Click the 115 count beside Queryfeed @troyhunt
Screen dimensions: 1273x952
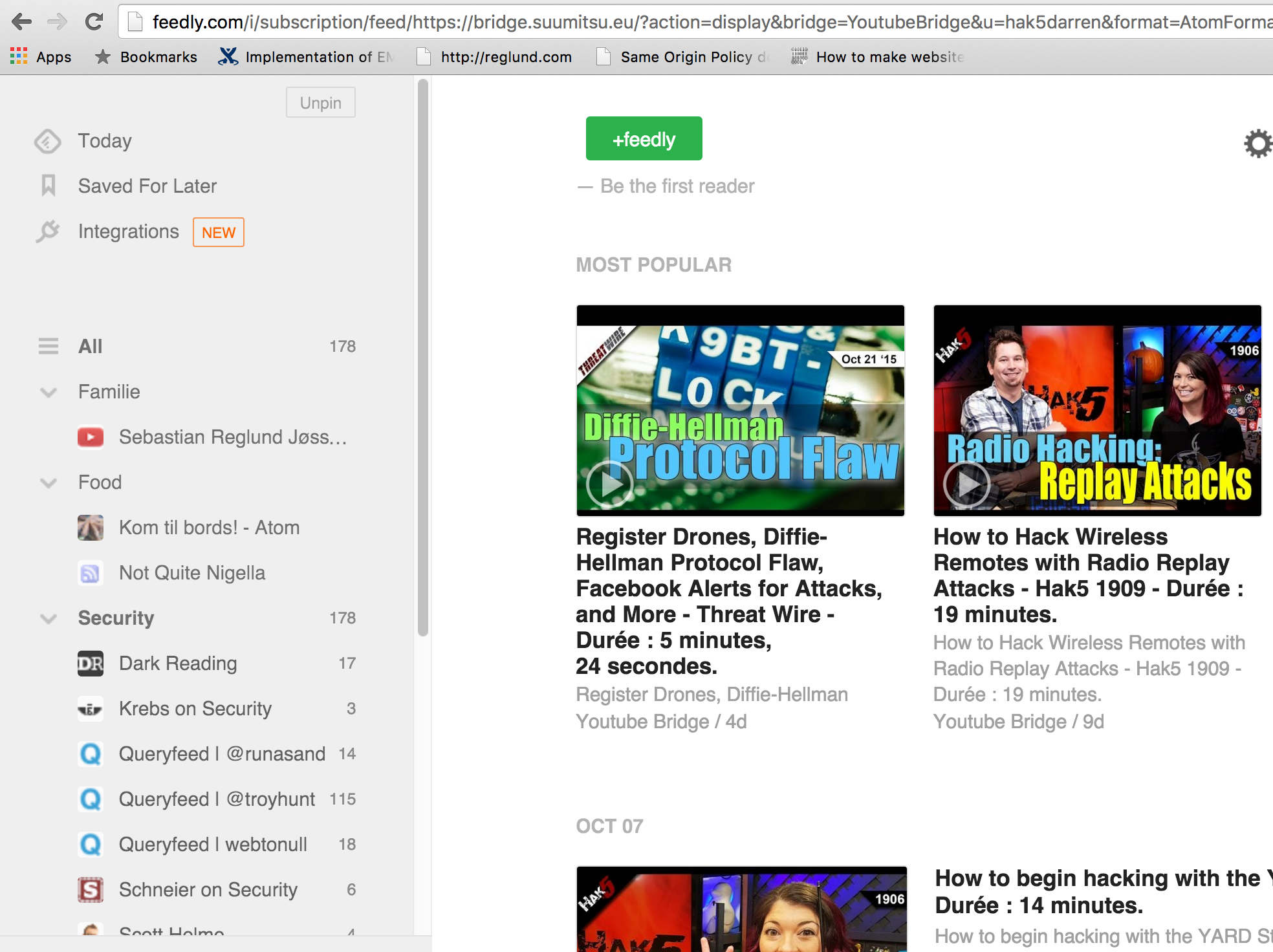(343, 799)
